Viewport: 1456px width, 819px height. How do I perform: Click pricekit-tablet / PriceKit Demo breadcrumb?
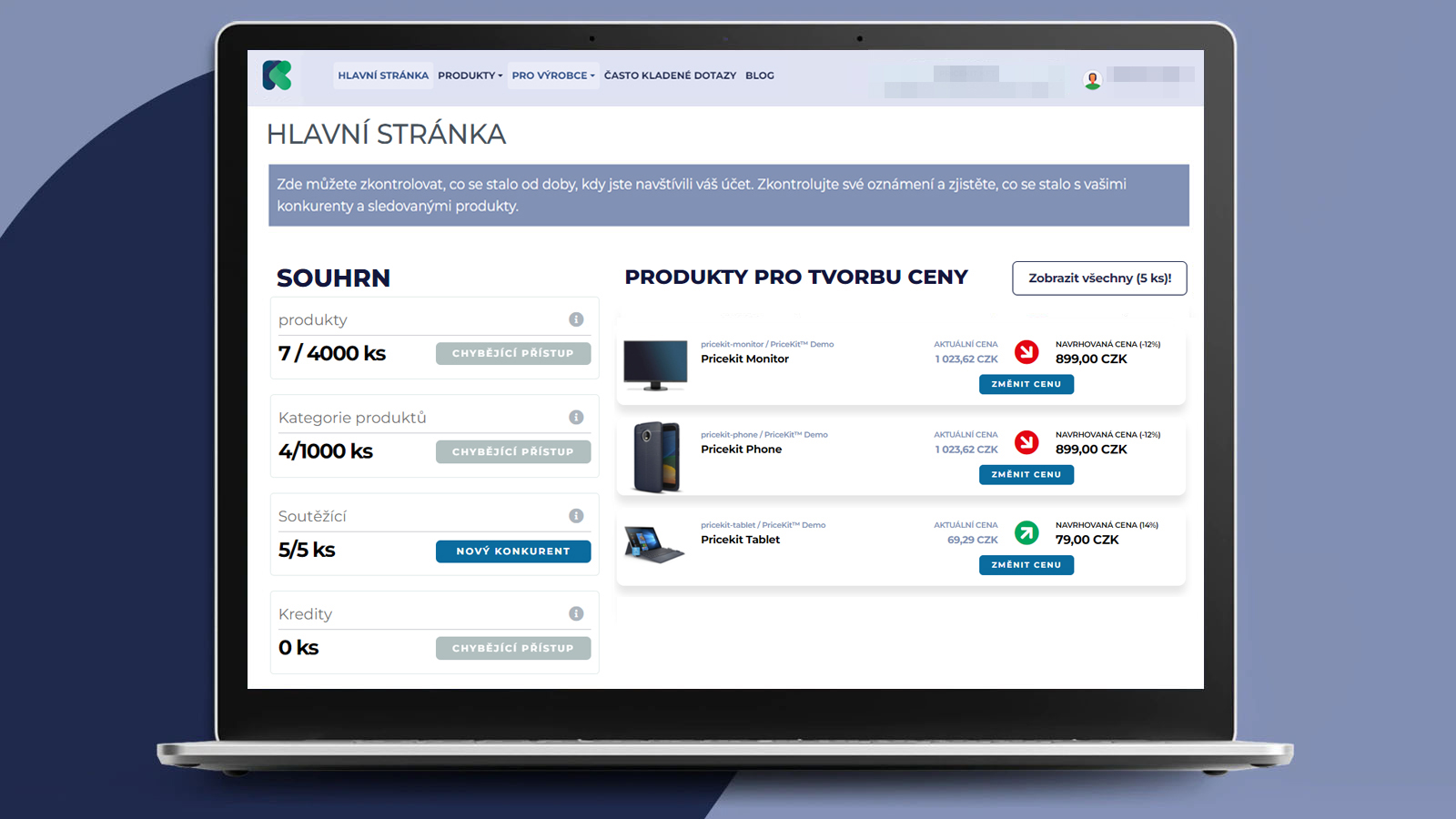[x=763, y=525]
